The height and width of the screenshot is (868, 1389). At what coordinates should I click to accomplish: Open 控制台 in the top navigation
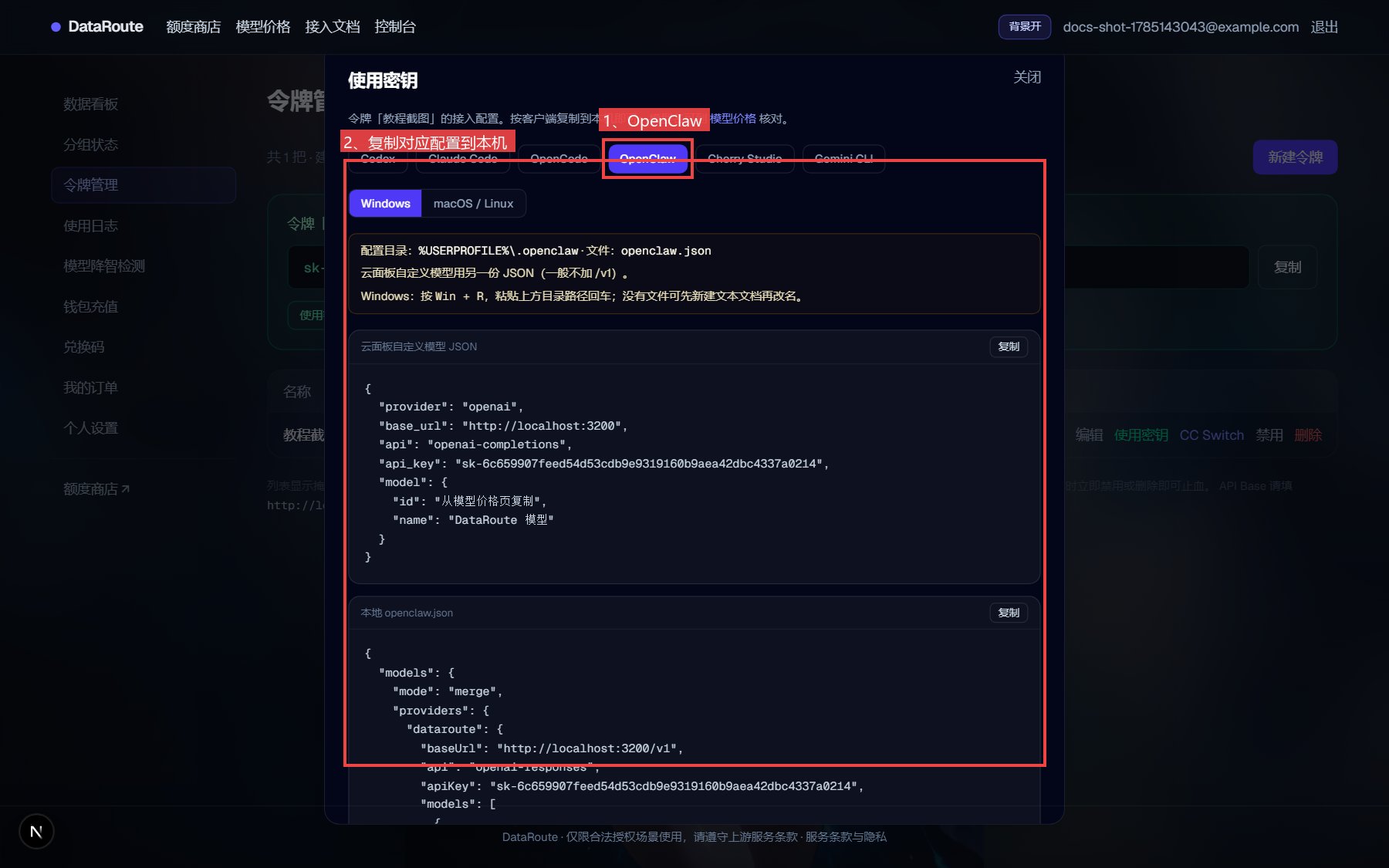(x=395, y=27)
